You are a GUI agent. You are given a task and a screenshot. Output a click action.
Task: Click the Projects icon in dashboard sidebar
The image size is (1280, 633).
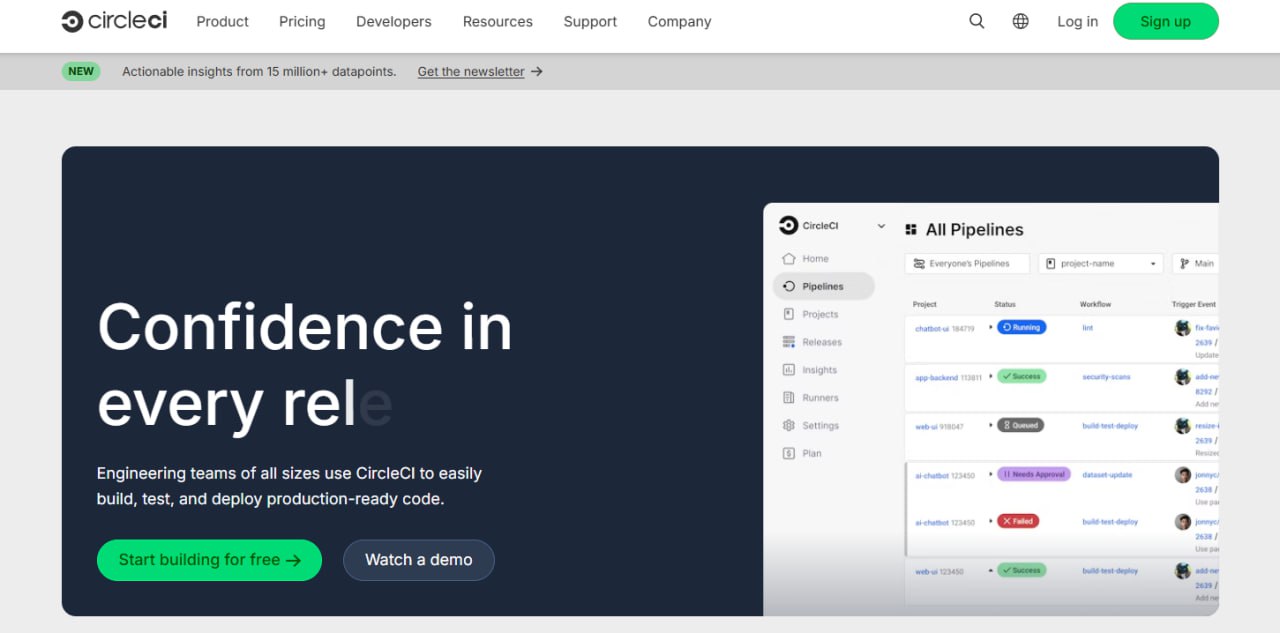[789, 314]
